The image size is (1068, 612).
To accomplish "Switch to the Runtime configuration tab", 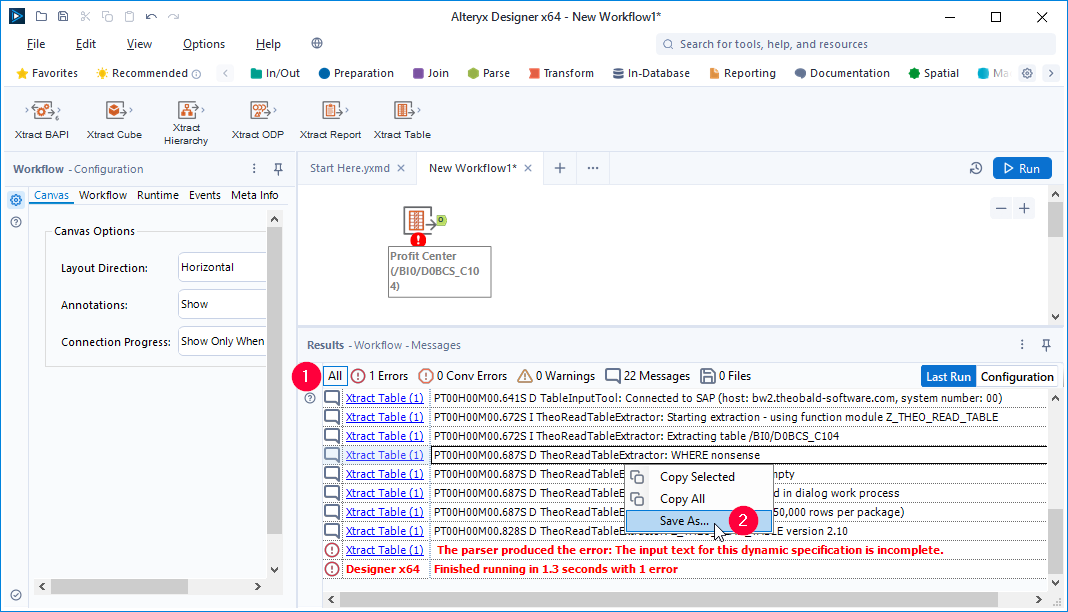I will pos(158,195).
